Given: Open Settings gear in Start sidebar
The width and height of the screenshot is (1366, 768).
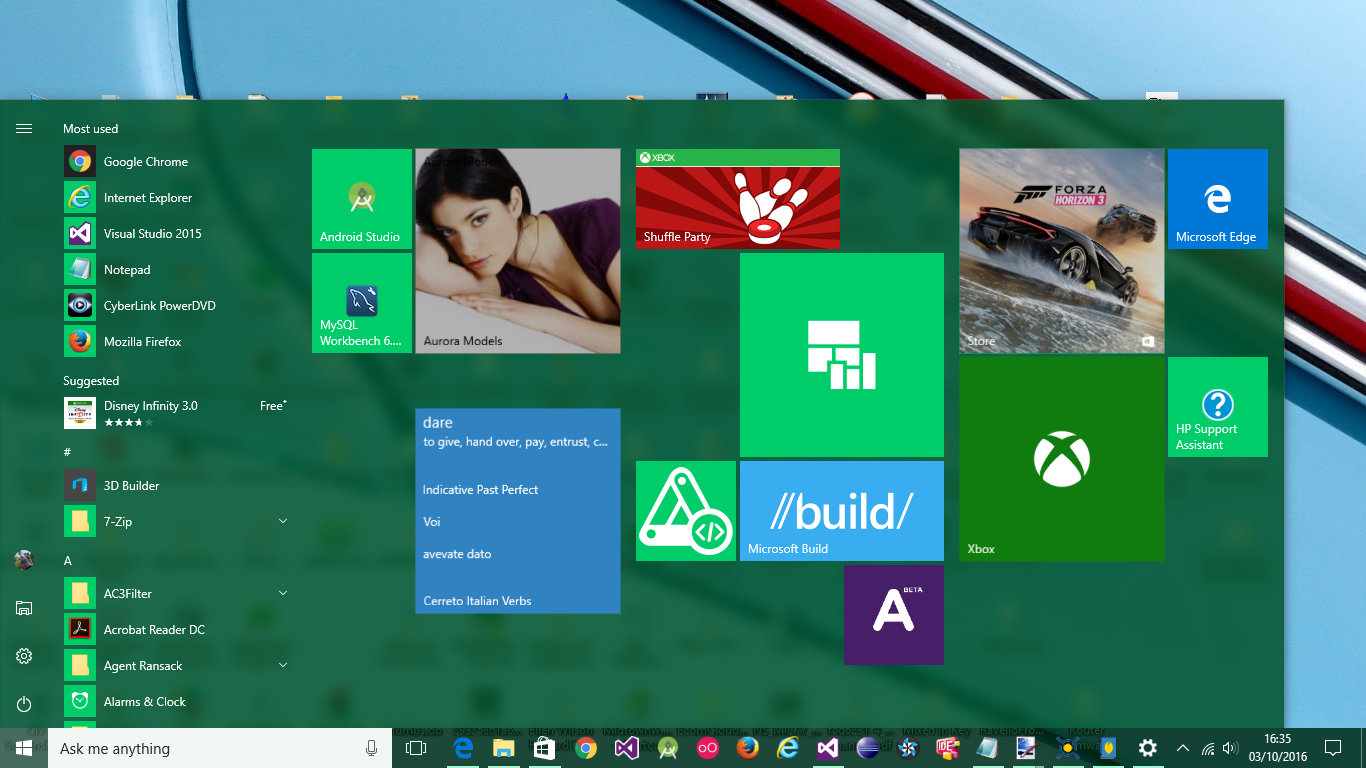Looking at the screenshot, I should click(24, 656).
